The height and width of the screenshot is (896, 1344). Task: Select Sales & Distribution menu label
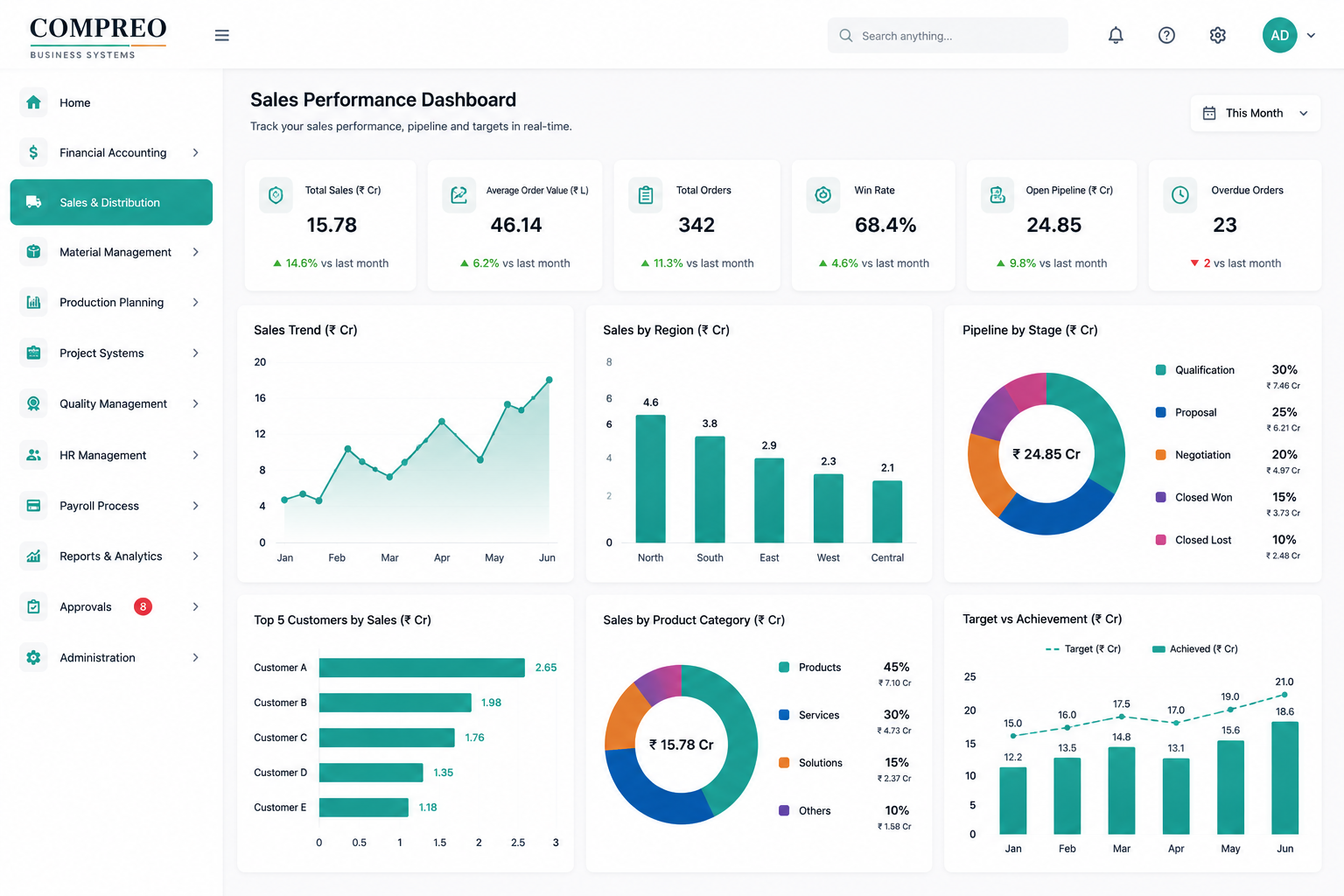[x=109, y=202]
